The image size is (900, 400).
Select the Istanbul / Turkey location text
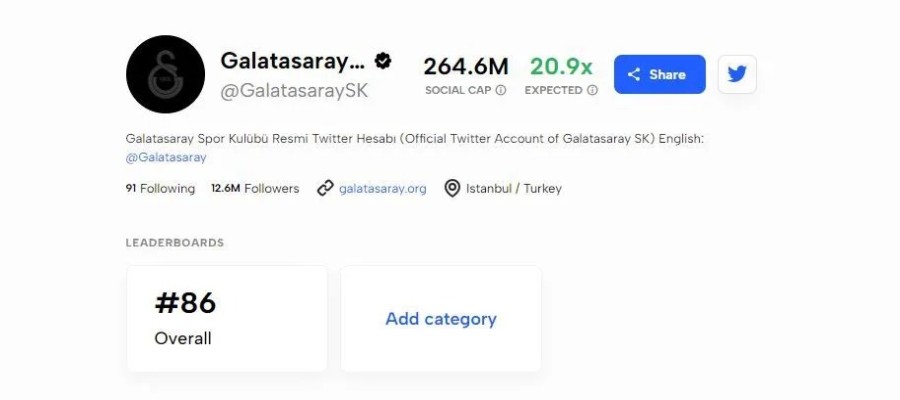514,188
